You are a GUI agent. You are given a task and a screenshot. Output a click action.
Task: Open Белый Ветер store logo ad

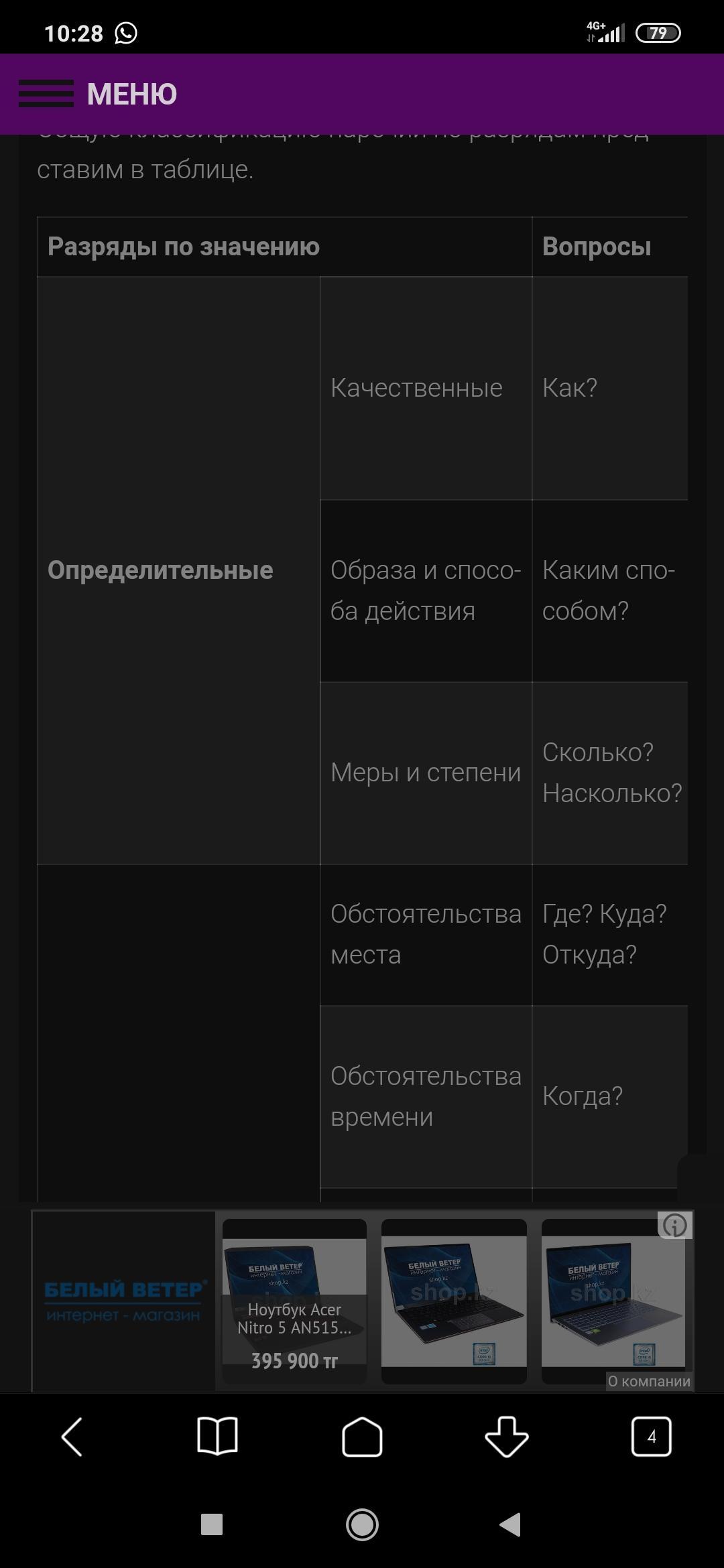pyautogui.click(x=123, y=1301)
